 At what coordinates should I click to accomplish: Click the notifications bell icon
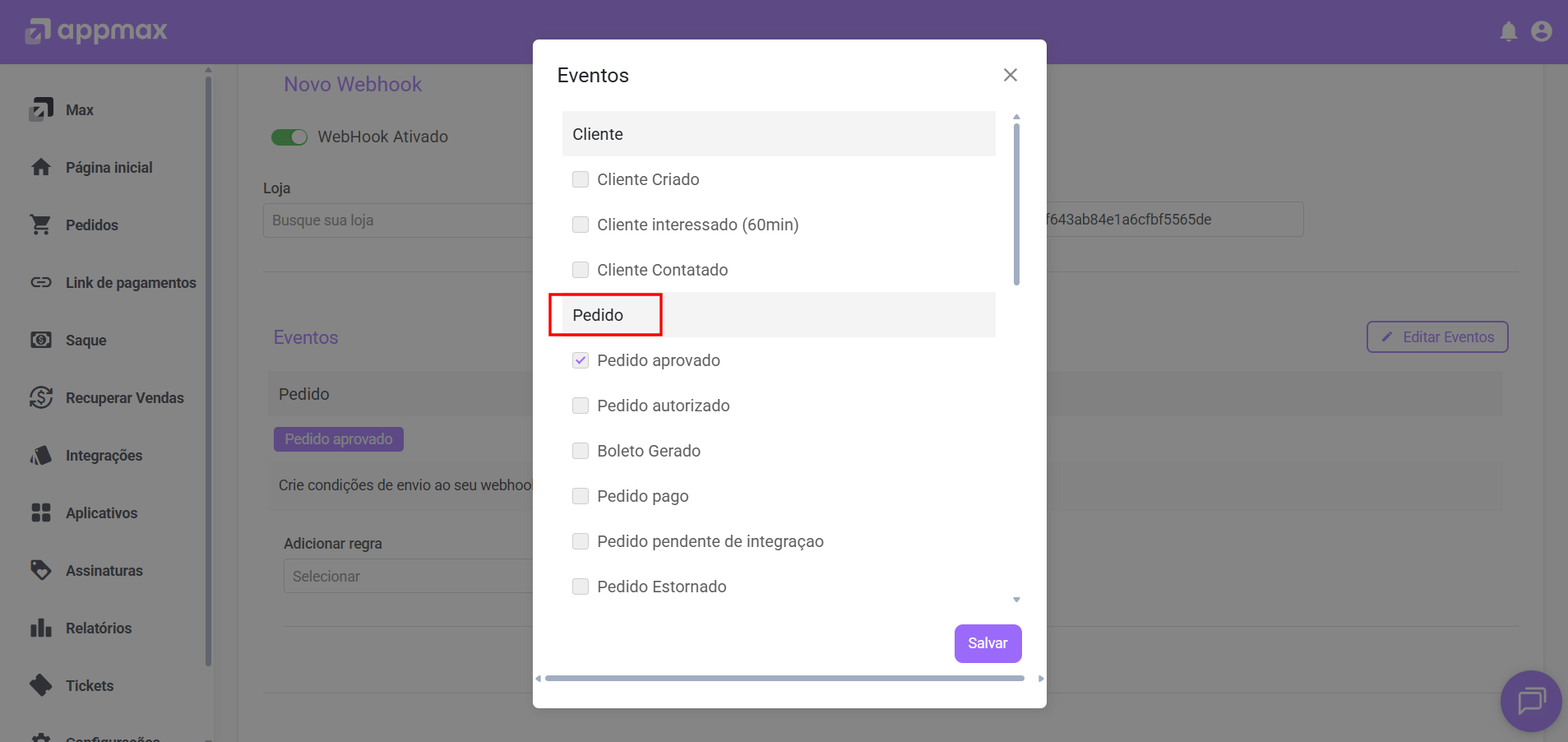[x=1508, y=32]
